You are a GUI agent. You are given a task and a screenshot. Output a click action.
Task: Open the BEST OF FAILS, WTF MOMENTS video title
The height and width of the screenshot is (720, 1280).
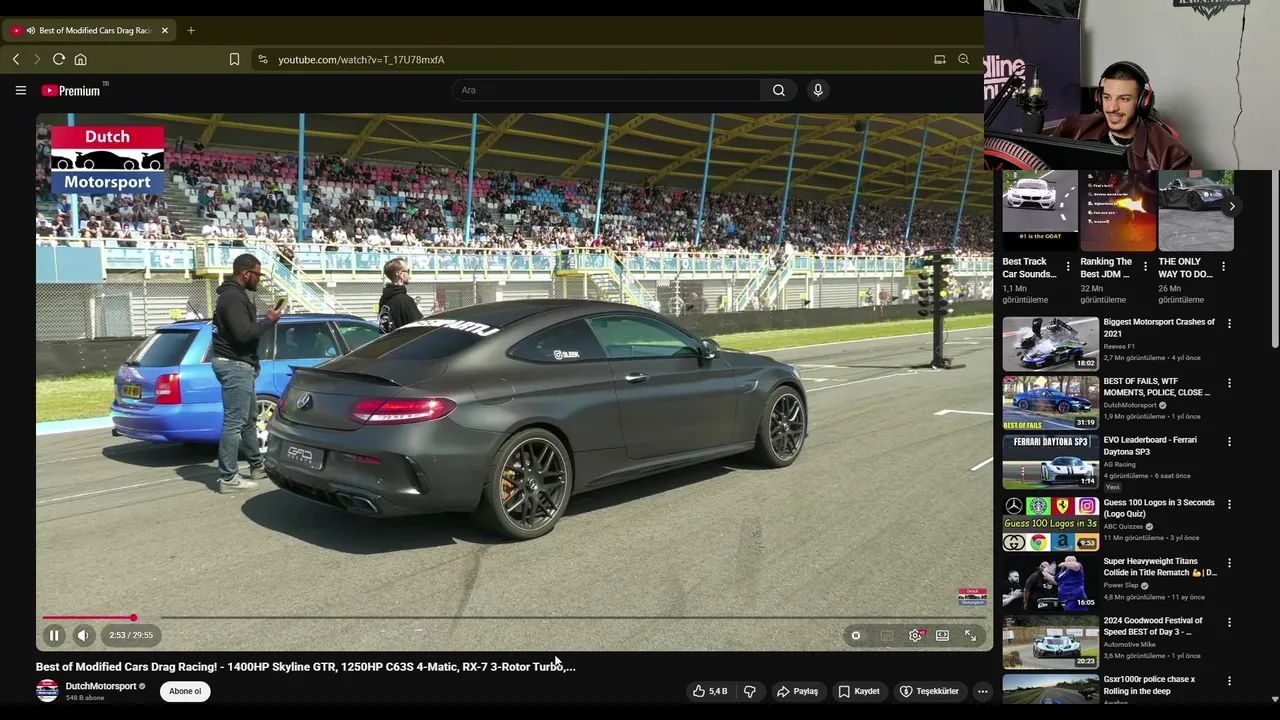1156,386
